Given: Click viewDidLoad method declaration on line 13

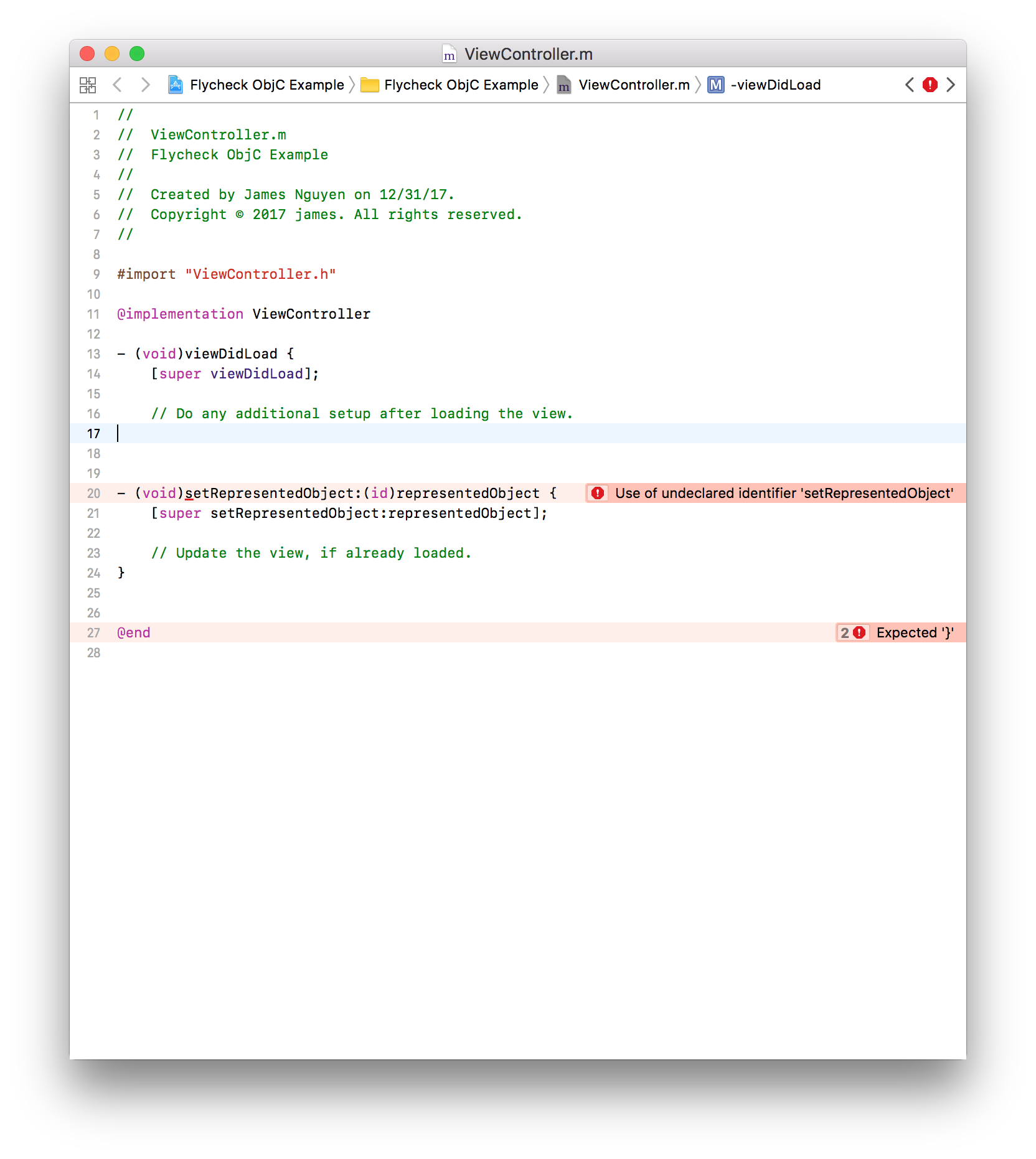Looking at the screenshot, I should pos(231,354).
